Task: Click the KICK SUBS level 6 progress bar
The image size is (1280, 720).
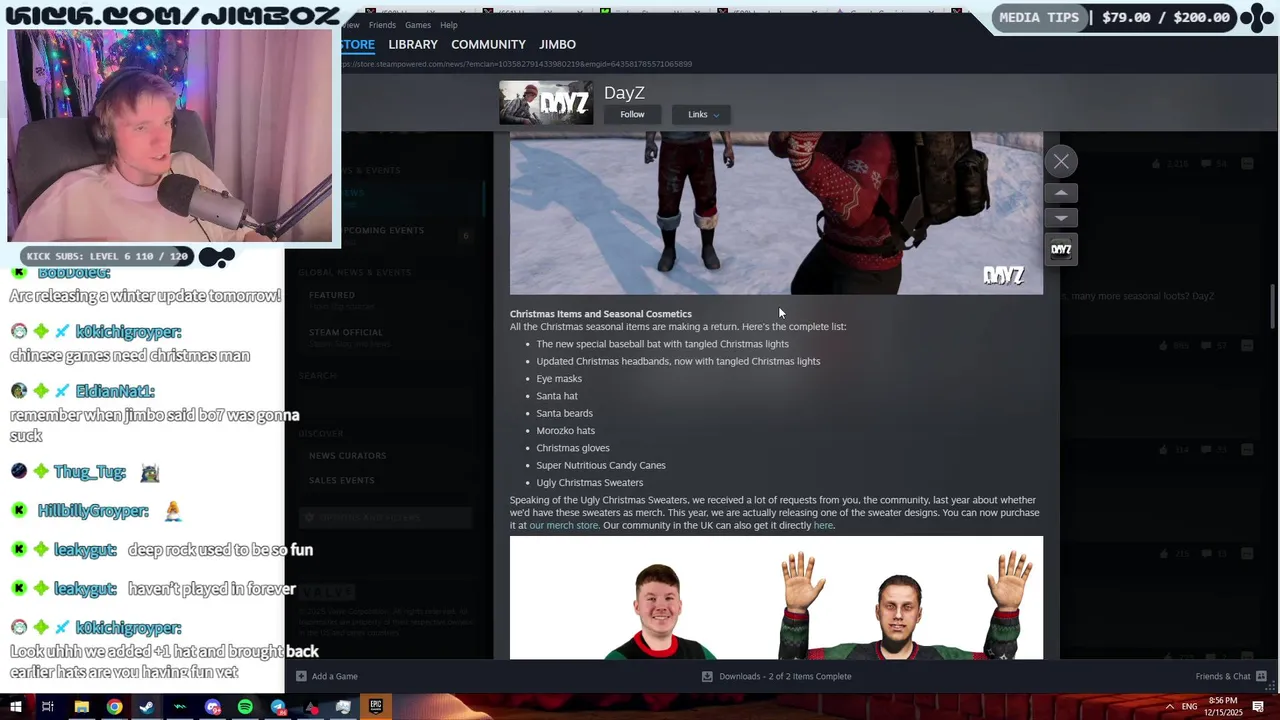Action: point(108,256)
